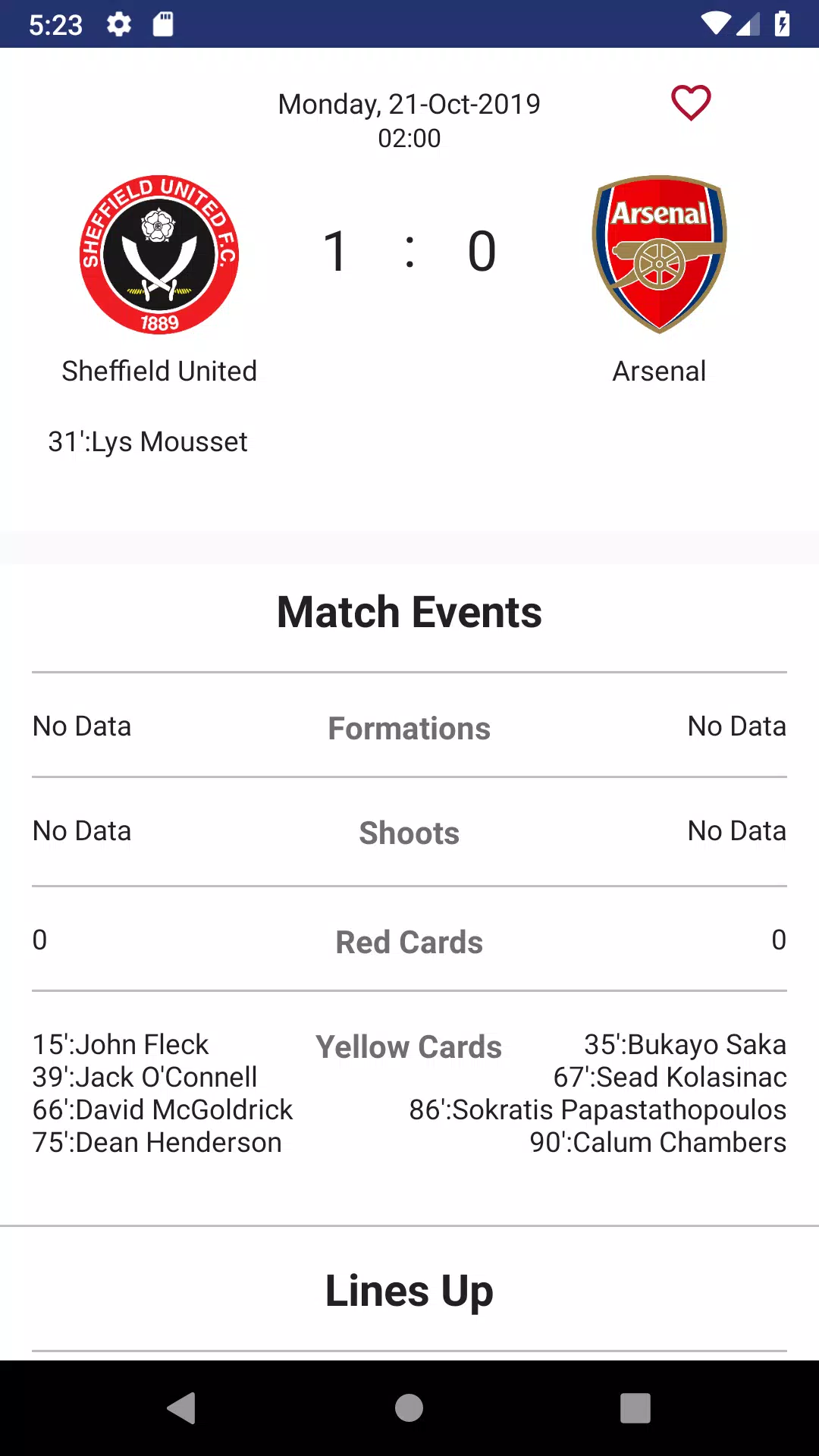Tap the Red Cards row label
The width and height of the screenshot is (819, 1456).
point(409,943)
